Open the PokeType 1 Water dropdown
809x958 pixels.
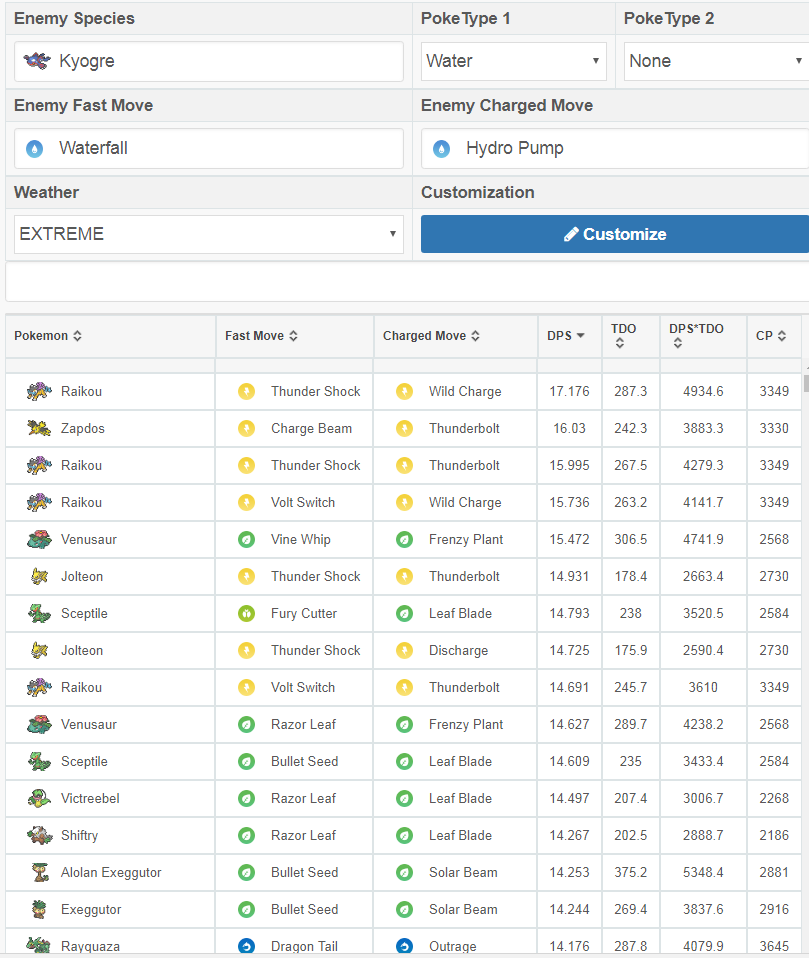[513, 61]
